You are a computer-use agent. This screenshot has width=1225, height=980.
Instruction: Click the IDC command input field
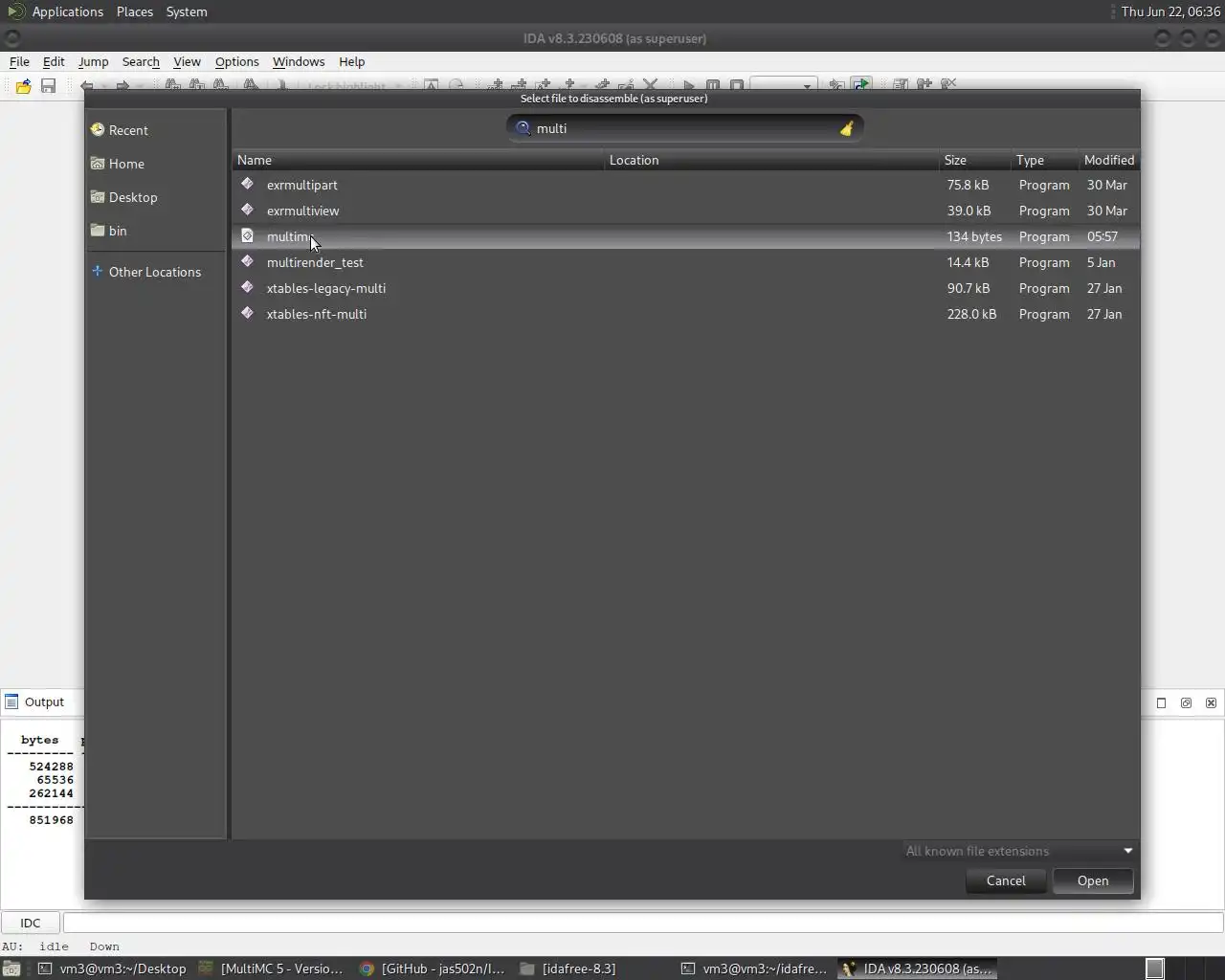tap(643, 923)
